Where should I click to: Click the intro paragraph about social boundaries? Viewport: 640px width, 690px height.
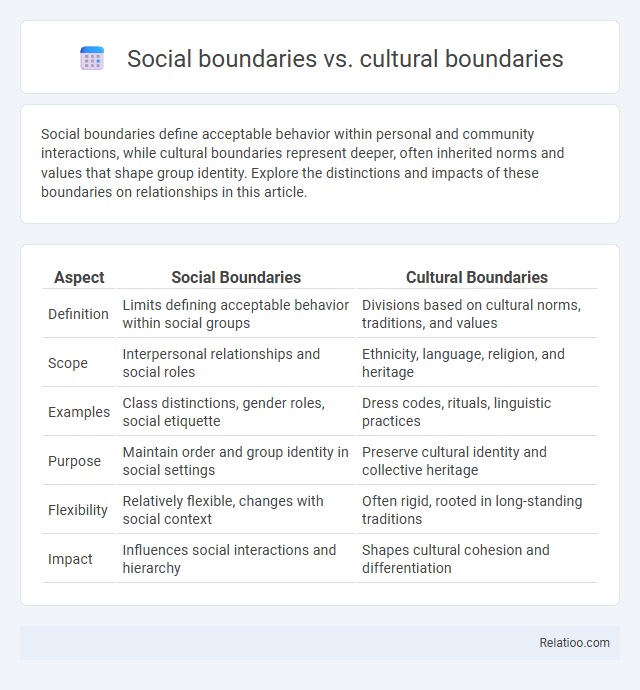tap(302, 163)
